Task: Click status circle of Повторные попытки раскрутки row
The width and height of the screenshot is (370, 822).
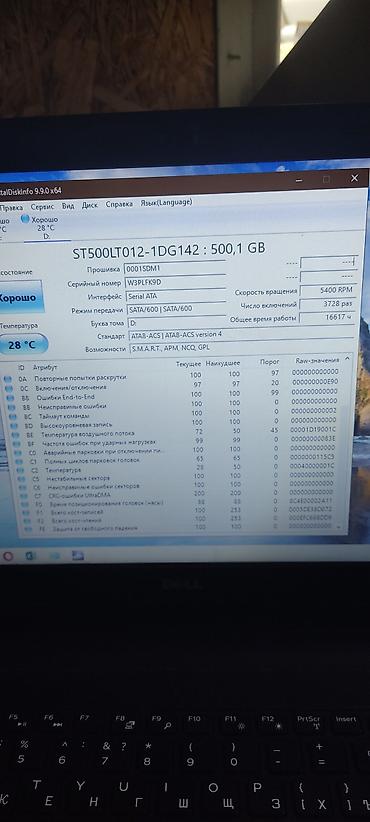Action: (x=7, y=378)
